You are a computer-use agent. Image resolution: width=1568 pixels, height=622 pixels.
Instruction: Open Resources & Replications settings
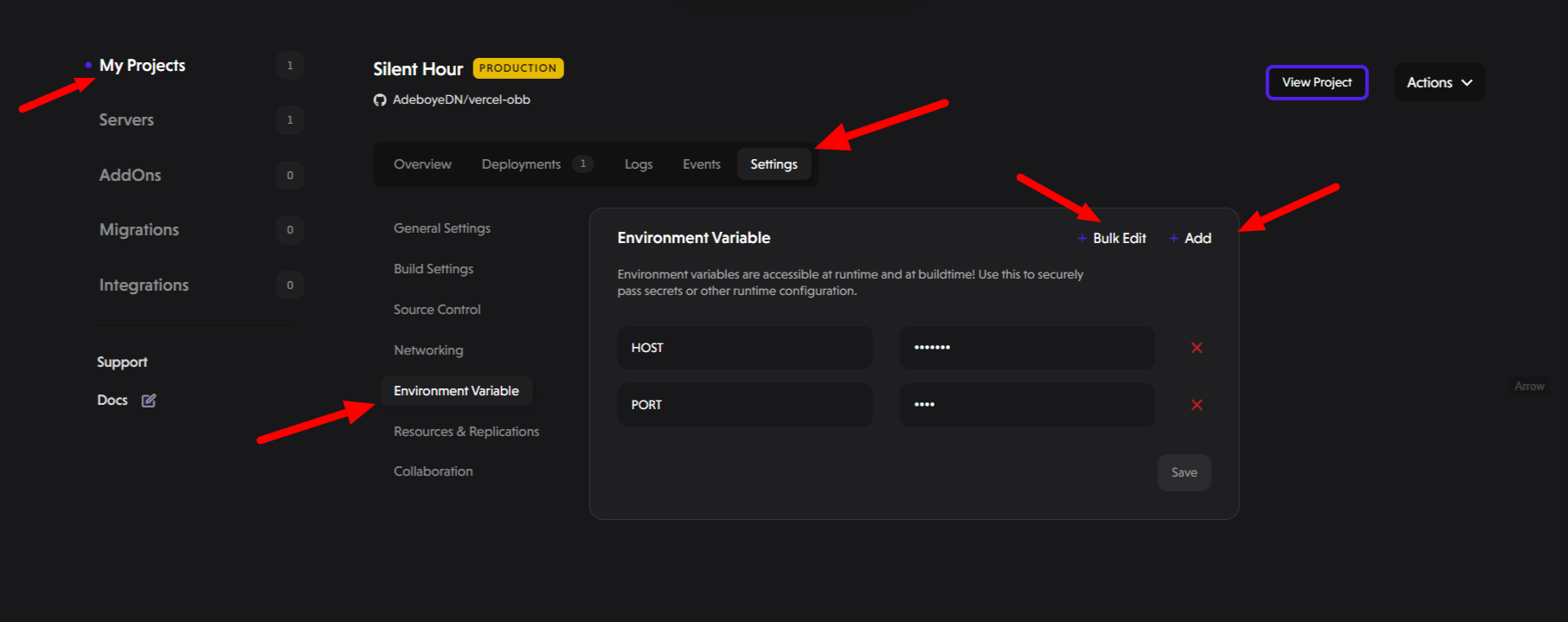point(466,432)
